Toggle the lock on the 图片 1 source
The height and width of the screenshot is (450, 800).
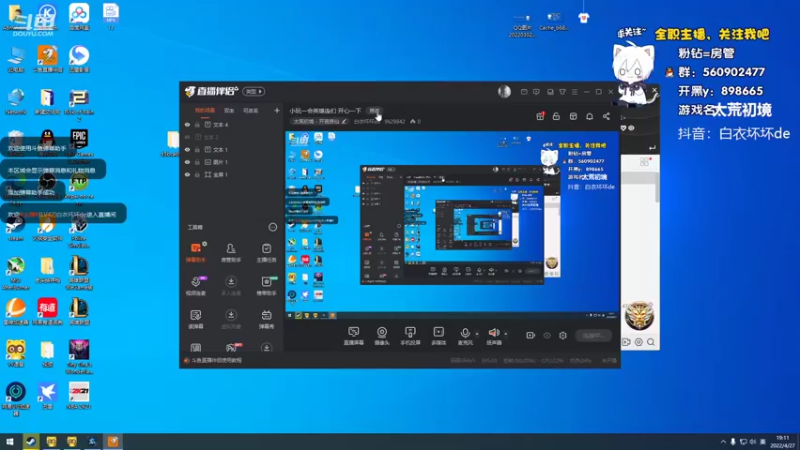click(x=197, y=162)
